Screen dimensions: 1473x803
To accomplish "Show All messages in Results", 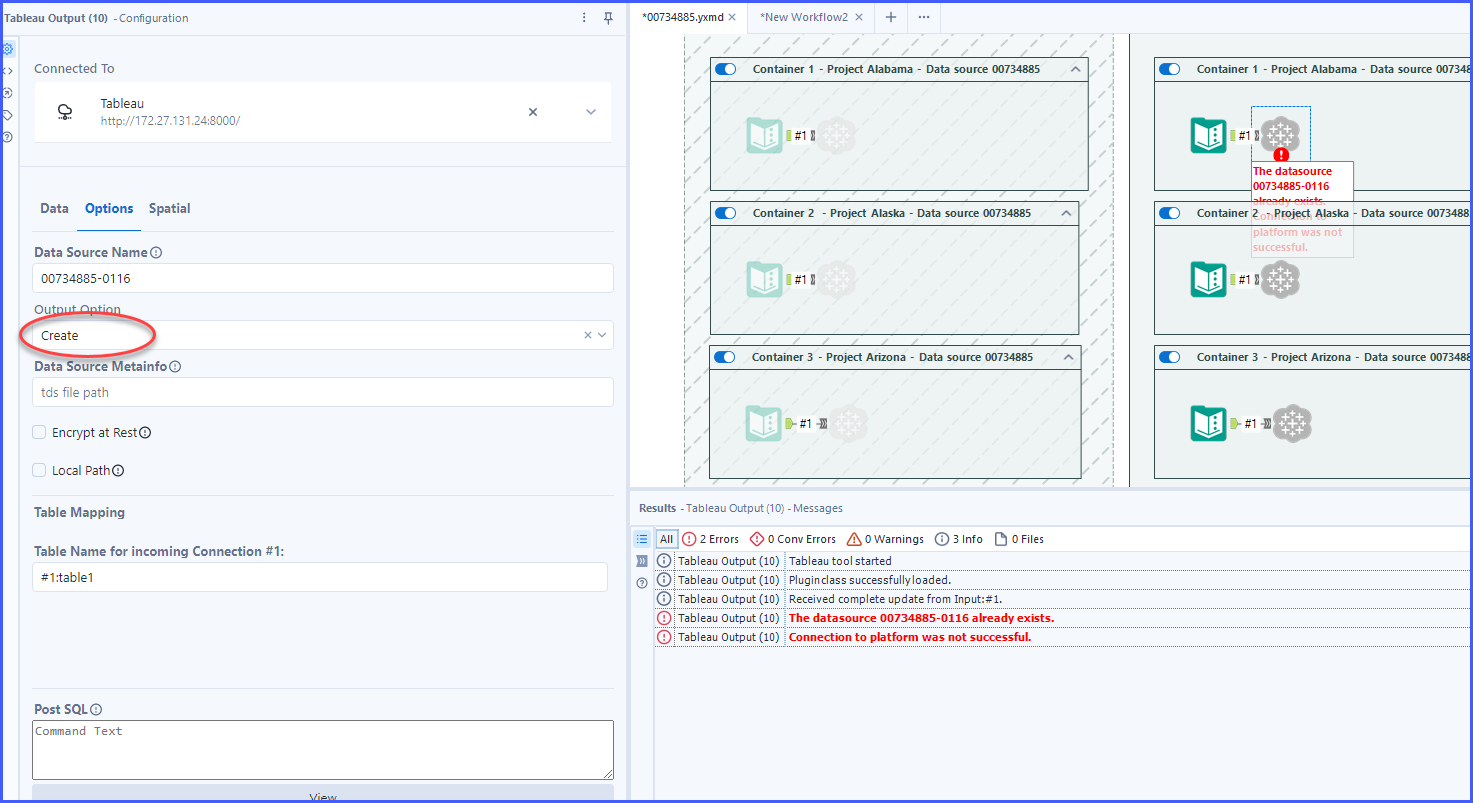I will click(667, 539).
